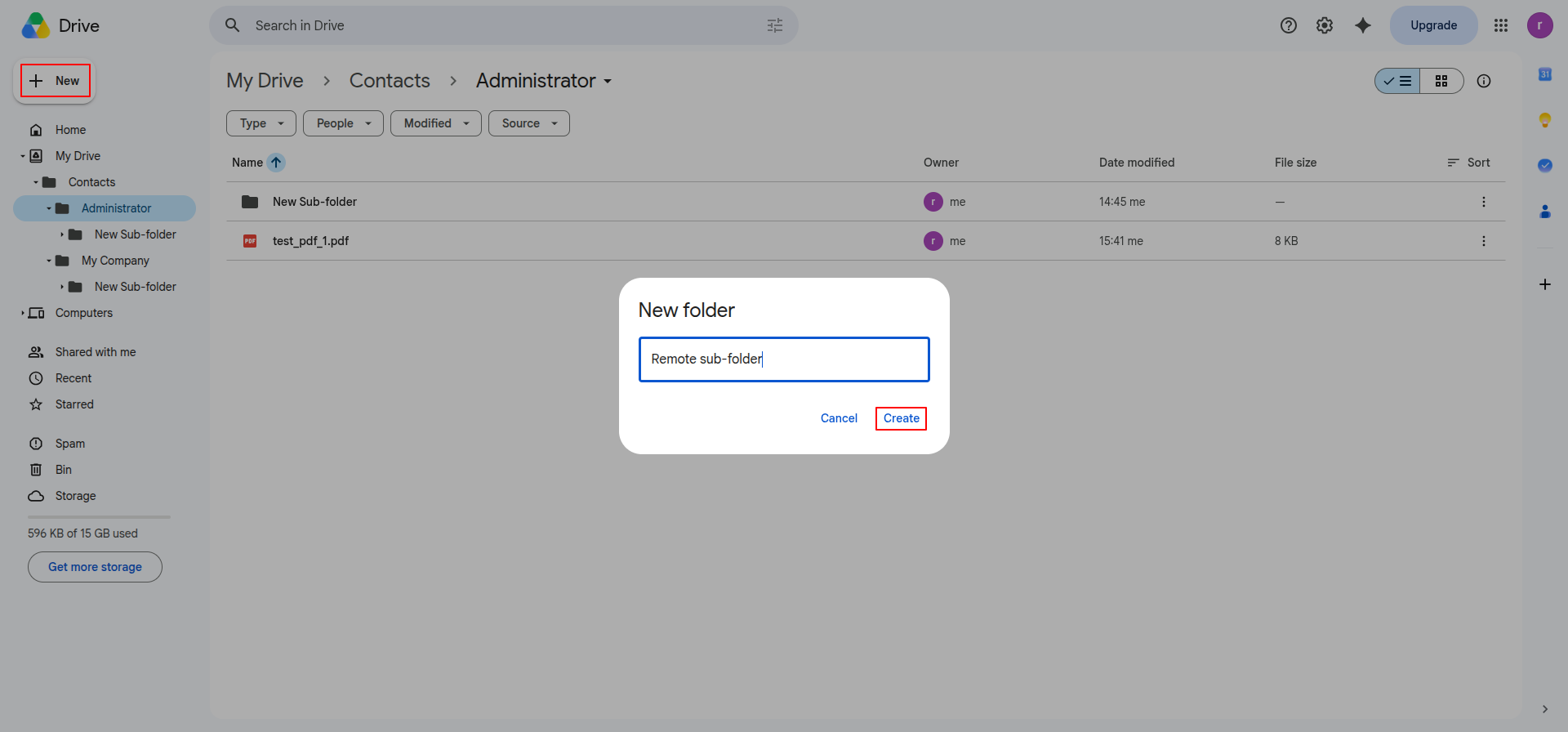Click the New button

coord(55,81)
